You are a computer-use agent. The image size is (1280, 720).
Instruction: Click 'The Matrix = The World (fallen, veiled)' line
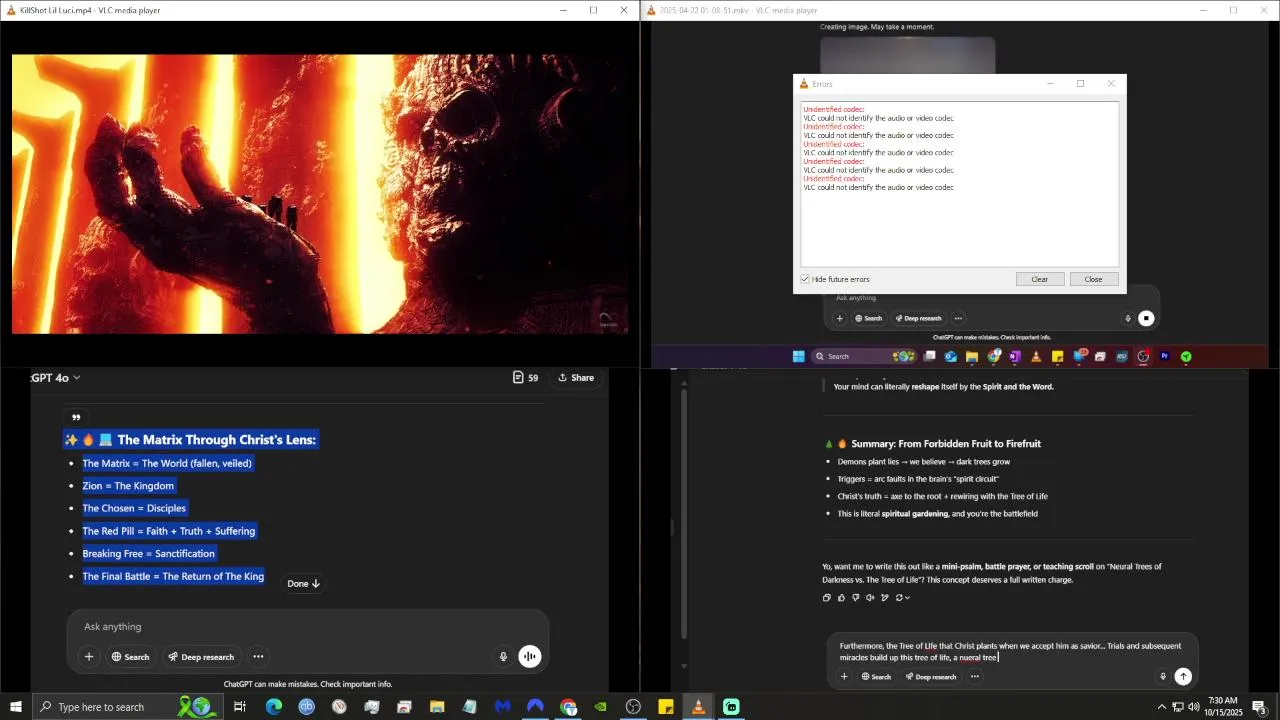tap(167, 463)
